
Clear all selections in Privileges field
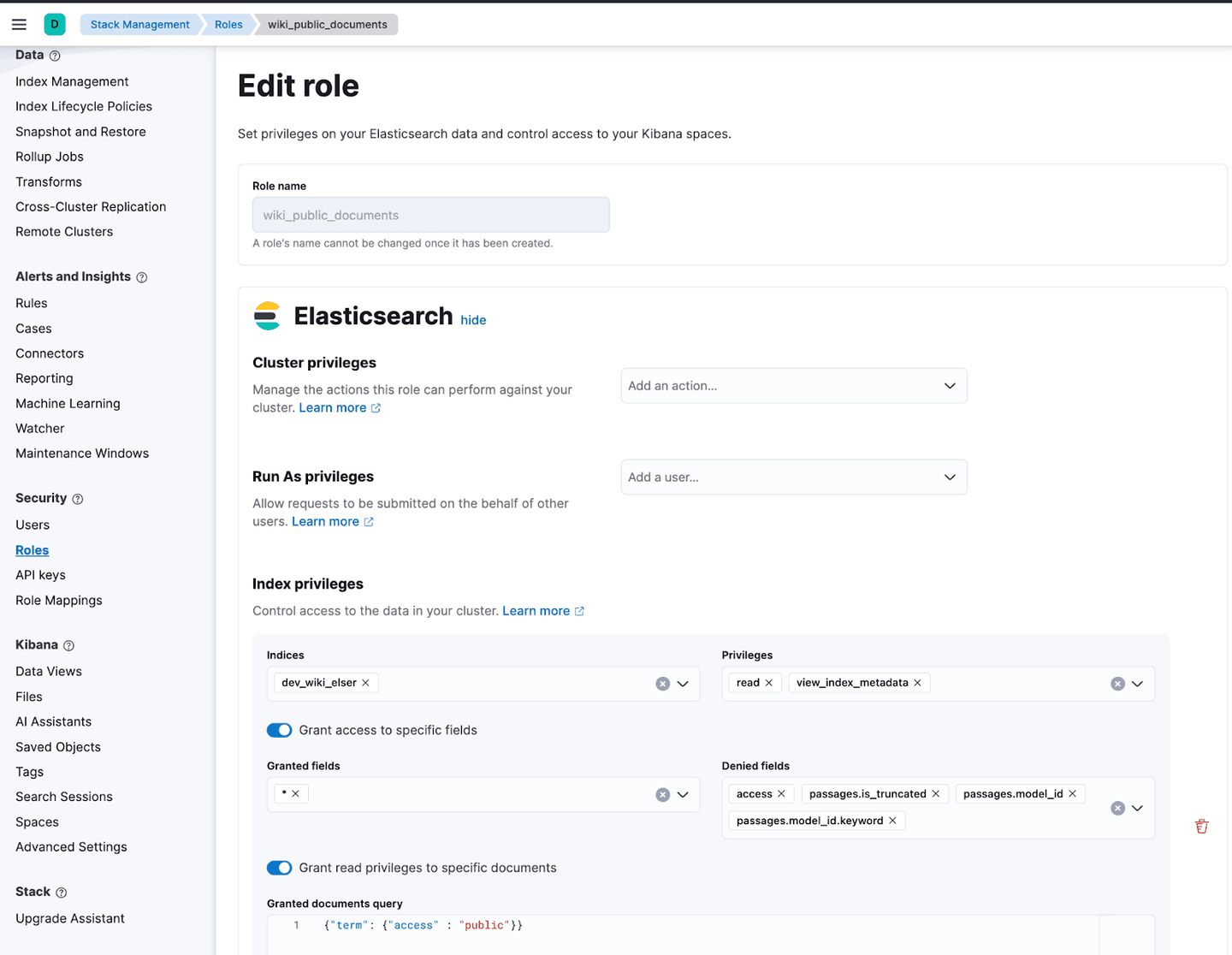(1117, 684)
